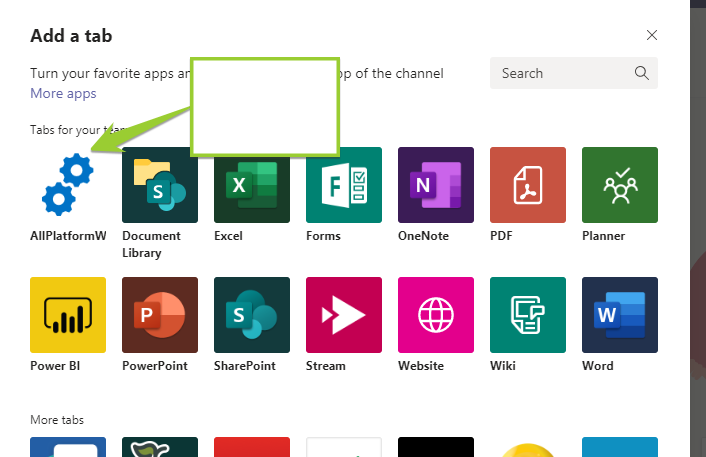Add a SharePoint tab

(252, 315)
